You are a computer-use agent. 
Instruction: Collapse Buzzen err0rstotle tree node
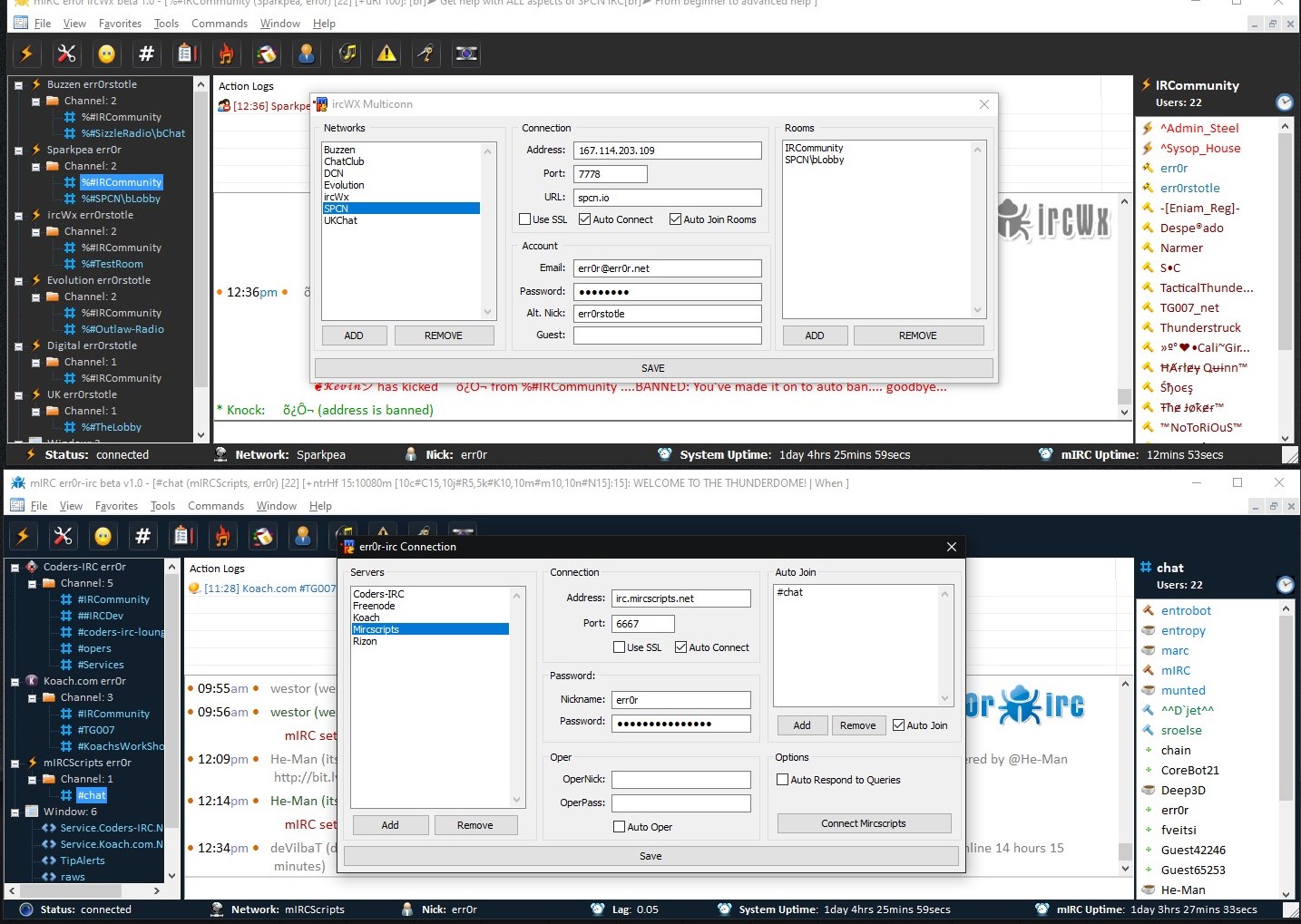[18, 85]
